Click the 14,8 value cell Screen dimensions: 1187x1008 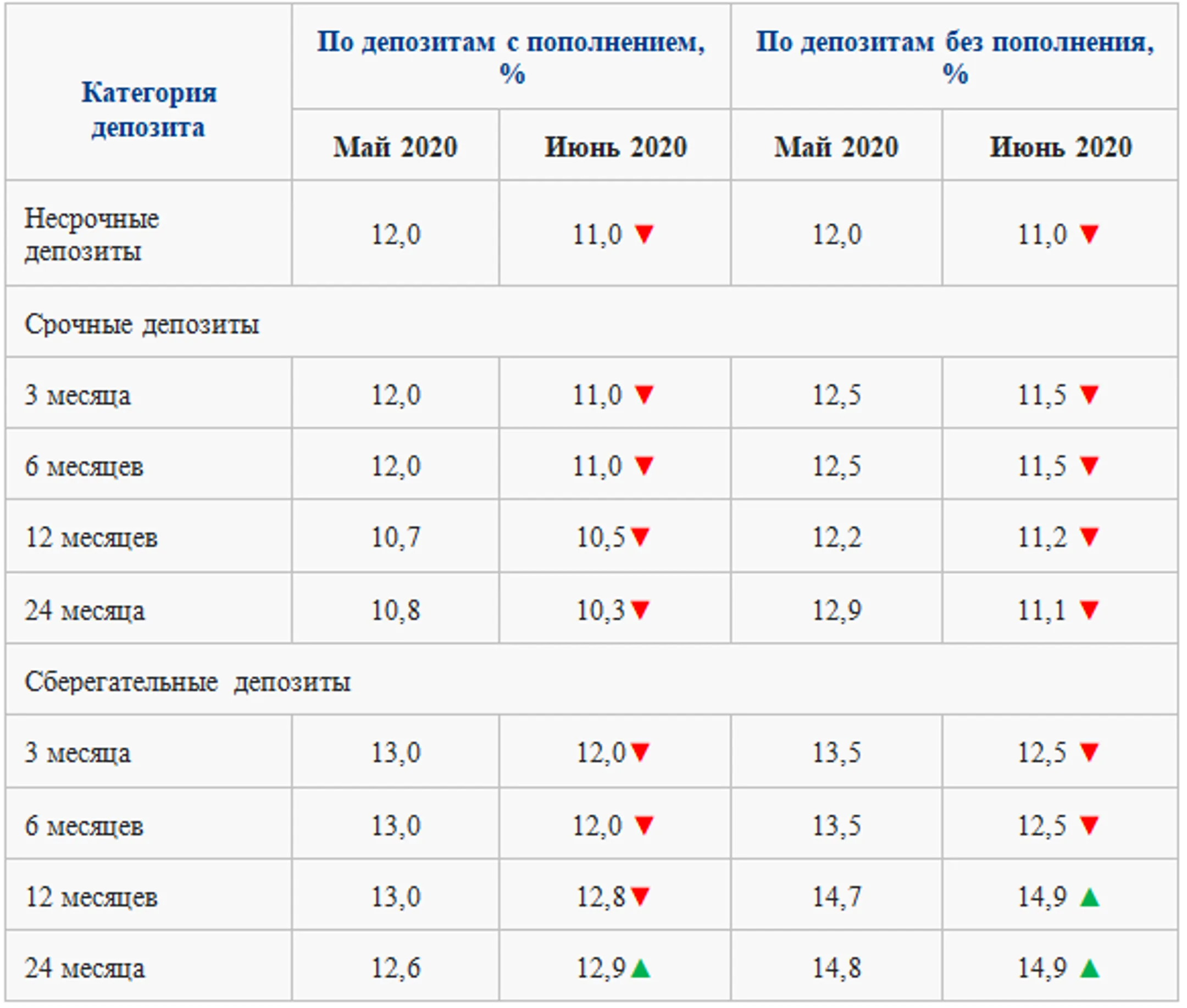837,968
